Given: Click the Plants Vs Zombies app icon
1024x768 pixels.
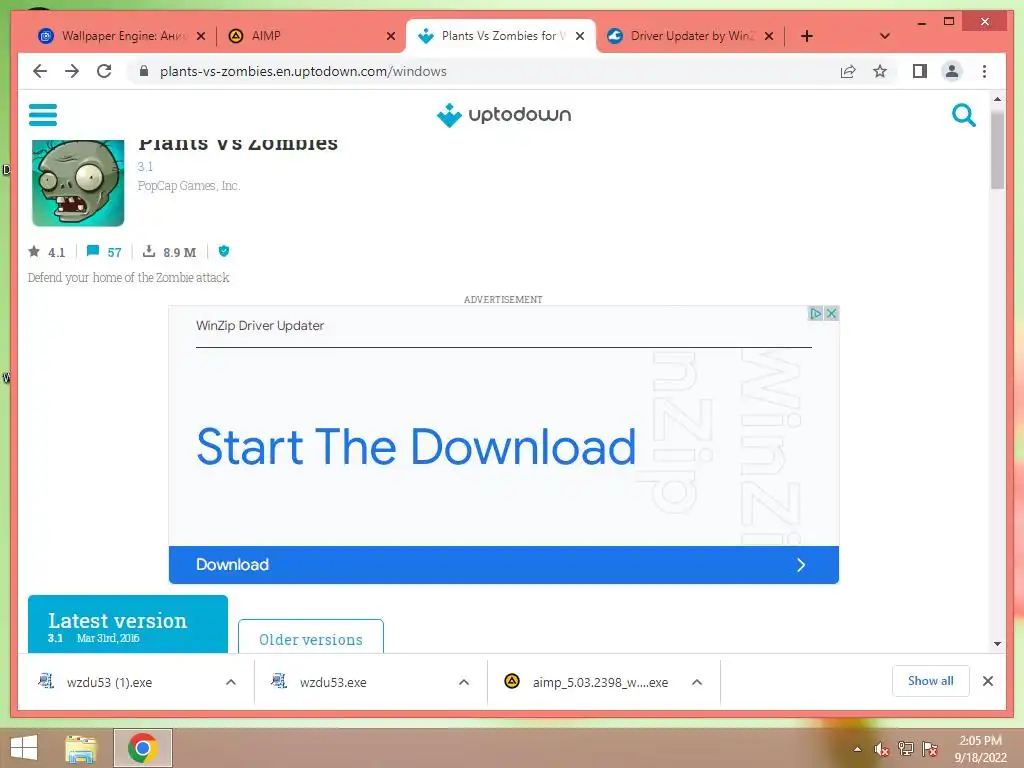Looking at the screenshot, I should (x=78, y=183).
